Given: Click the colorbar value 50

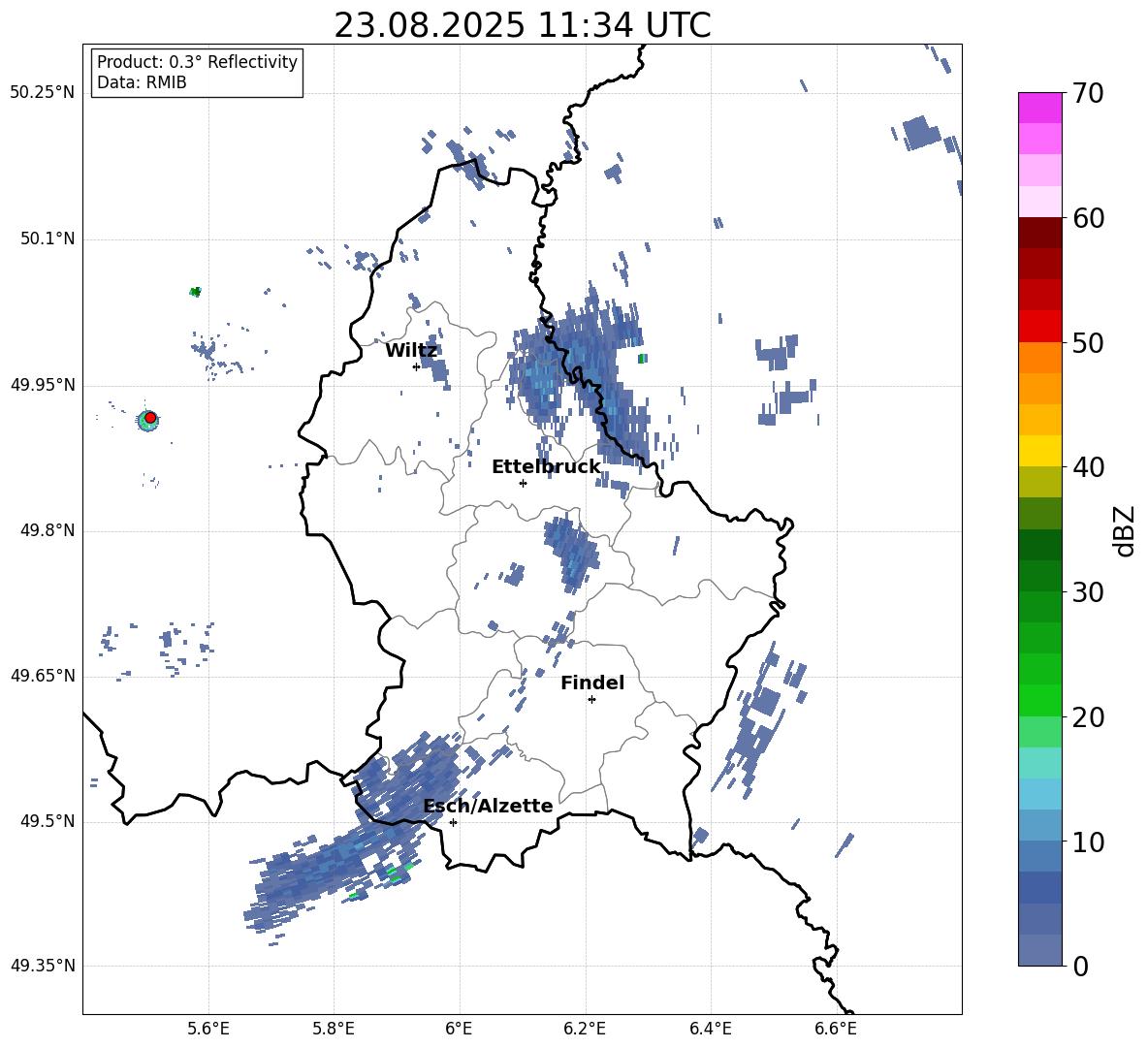Looking at the screenshot, I should [x=1088, y=342].
